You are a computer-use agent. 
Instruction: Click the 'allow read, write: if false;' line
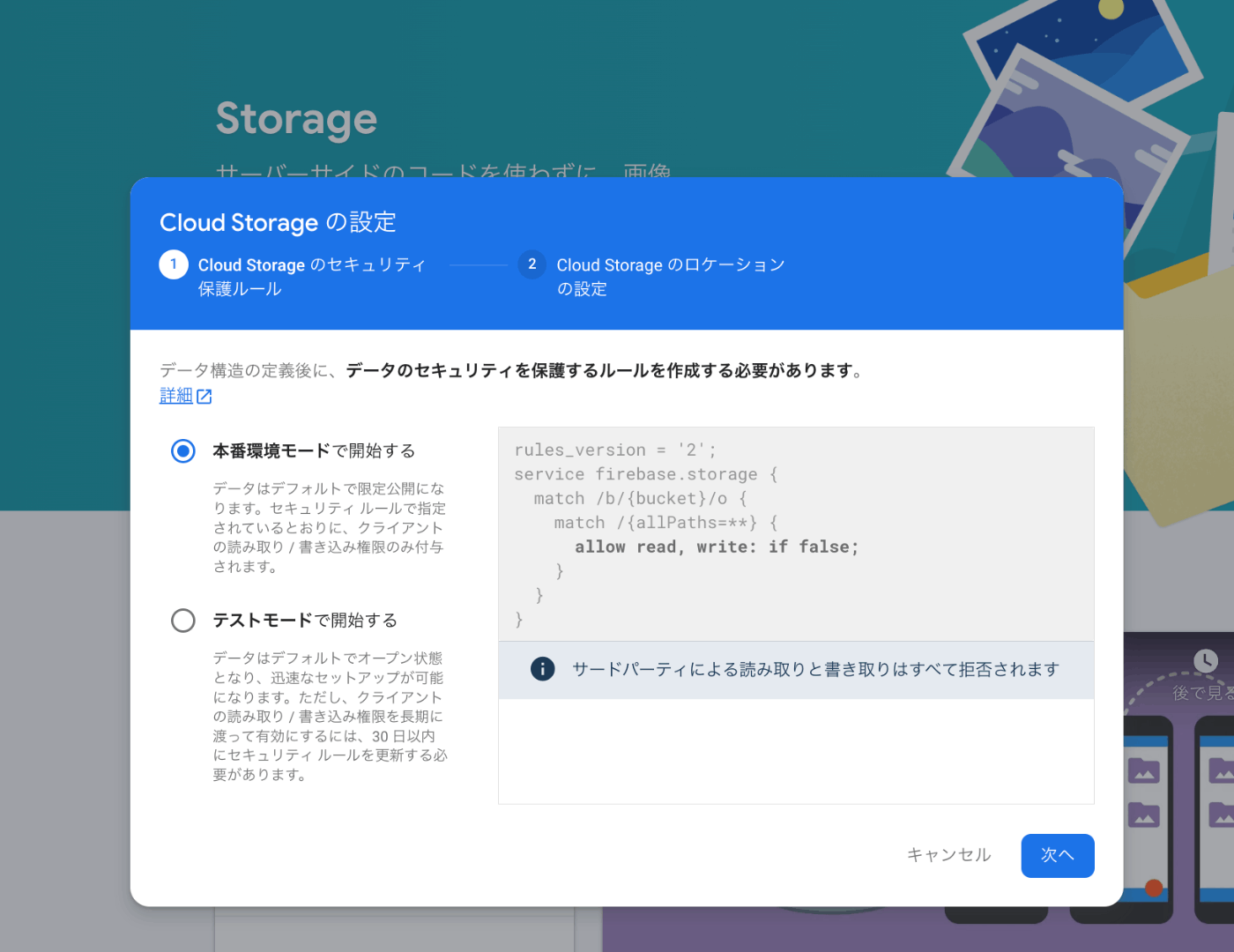click(x=717, y=547)
